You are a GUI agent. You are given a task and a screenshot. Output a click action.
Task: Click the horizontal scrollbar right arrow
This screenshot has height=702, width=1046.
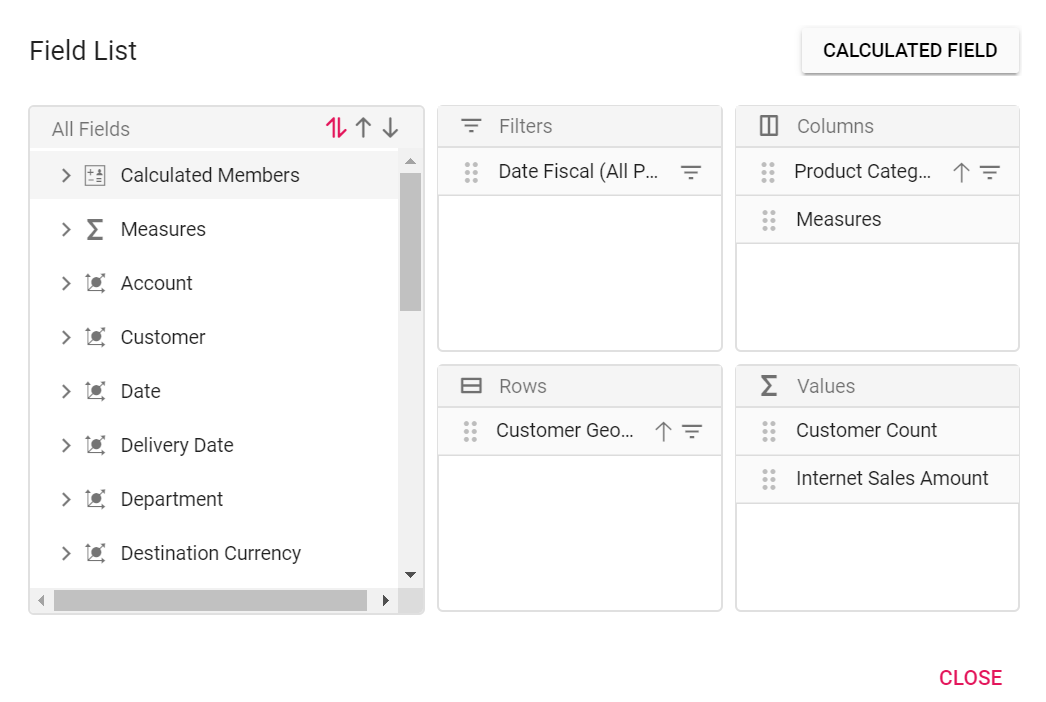pos(386,601)
